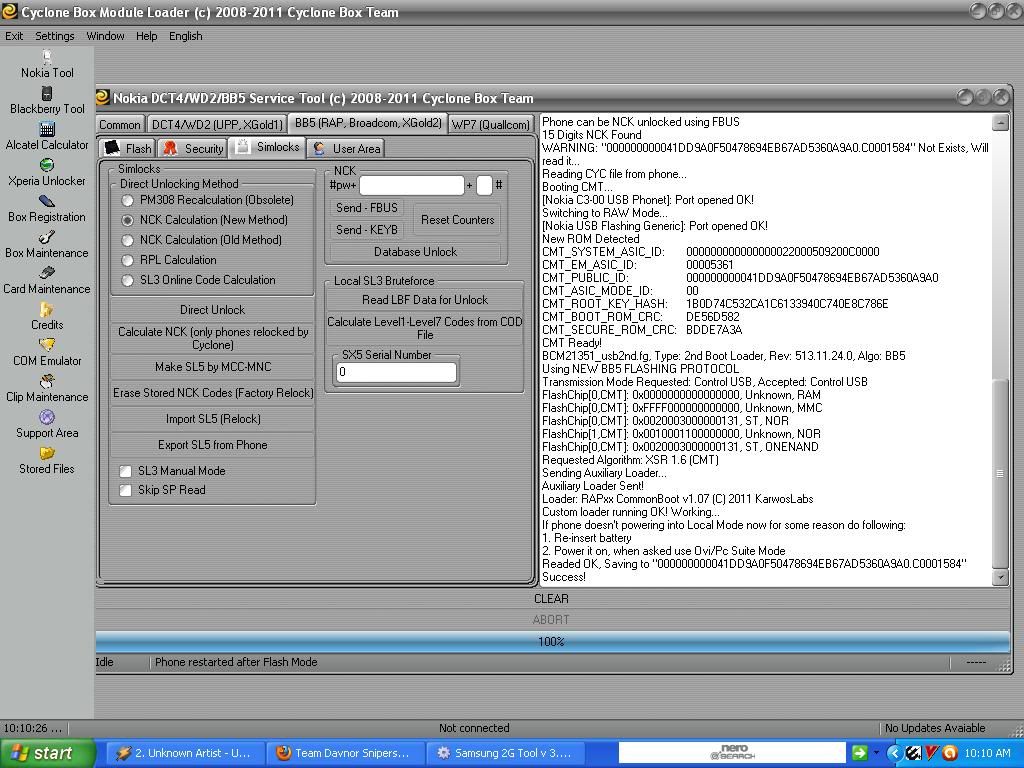The image size is (1024, 768).
Task: Switch to the DCT4/WD2 (UPP, XGold1) tab
Action: (216, 124)
